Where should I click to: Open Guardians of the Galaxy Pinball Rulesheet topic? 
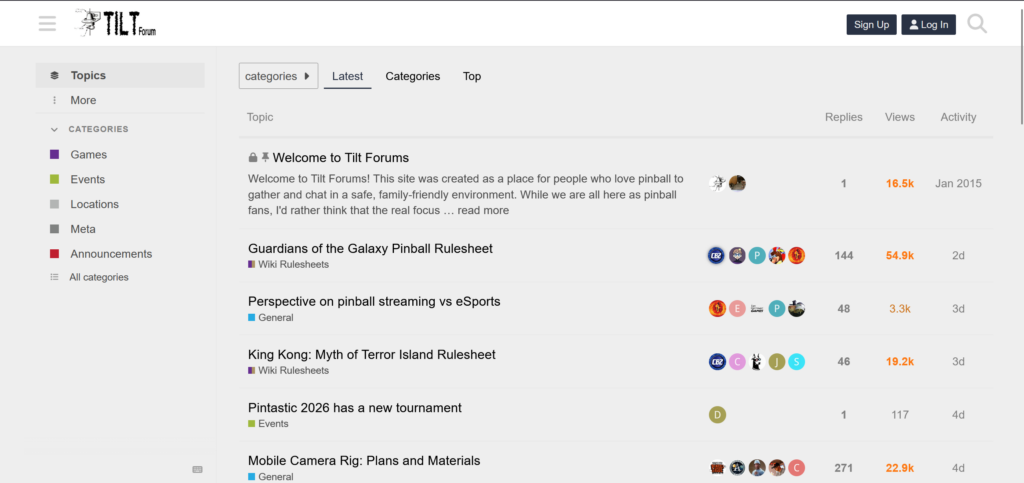(370, 249)
